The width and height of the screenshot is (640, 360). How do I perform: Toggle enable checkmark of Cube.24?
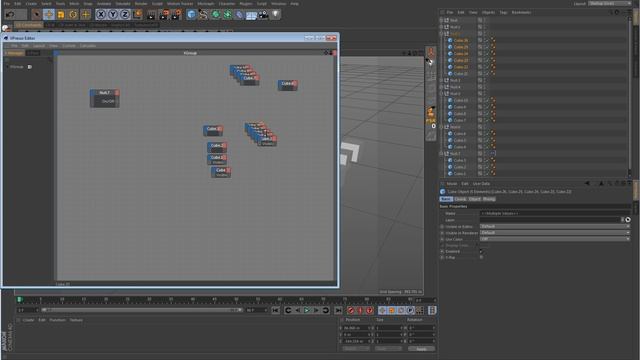(486, 53)
